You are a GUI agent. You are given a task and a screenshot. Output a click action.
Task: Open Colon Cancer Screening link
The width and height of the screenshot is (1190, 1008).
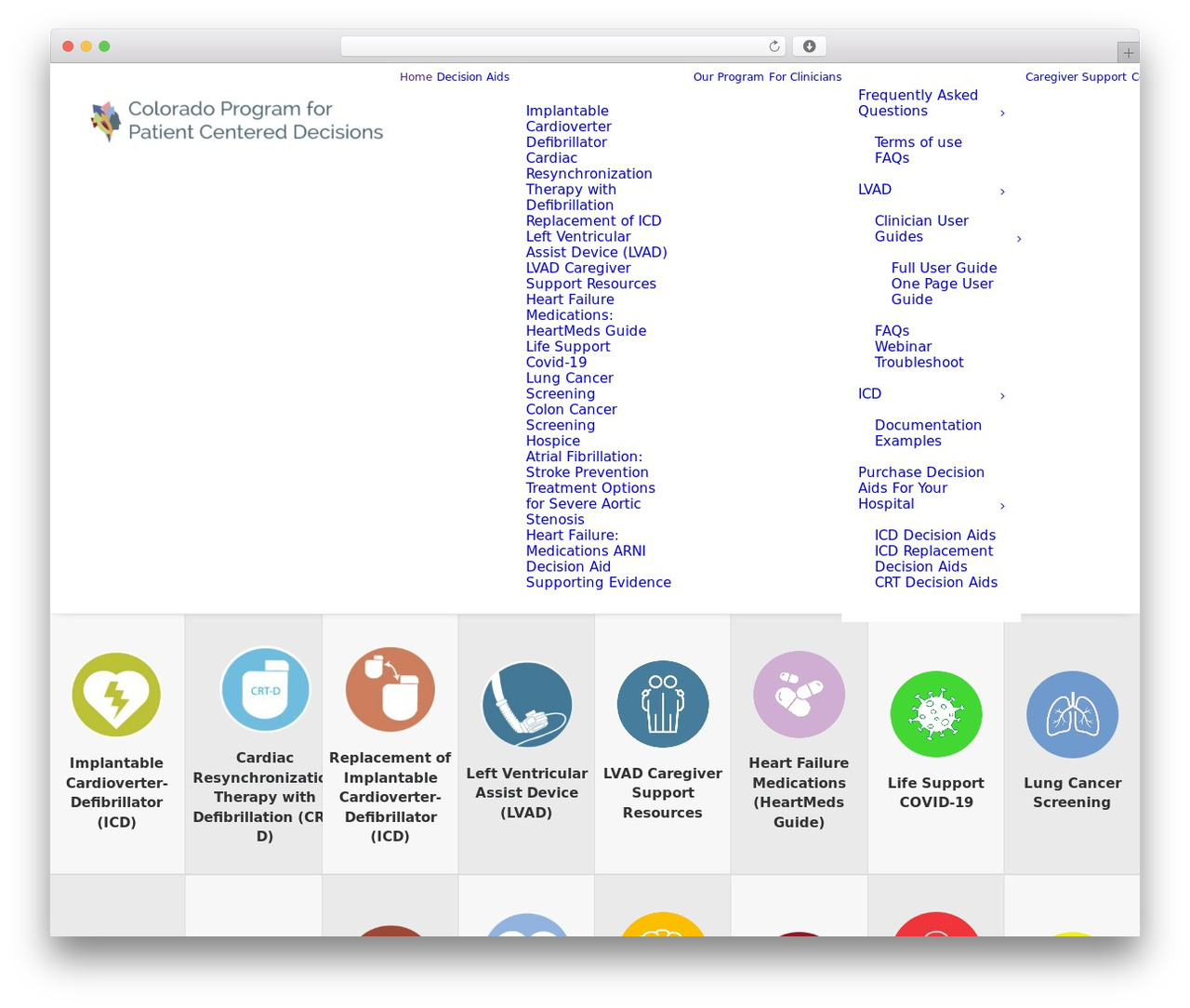pos(572,418)
